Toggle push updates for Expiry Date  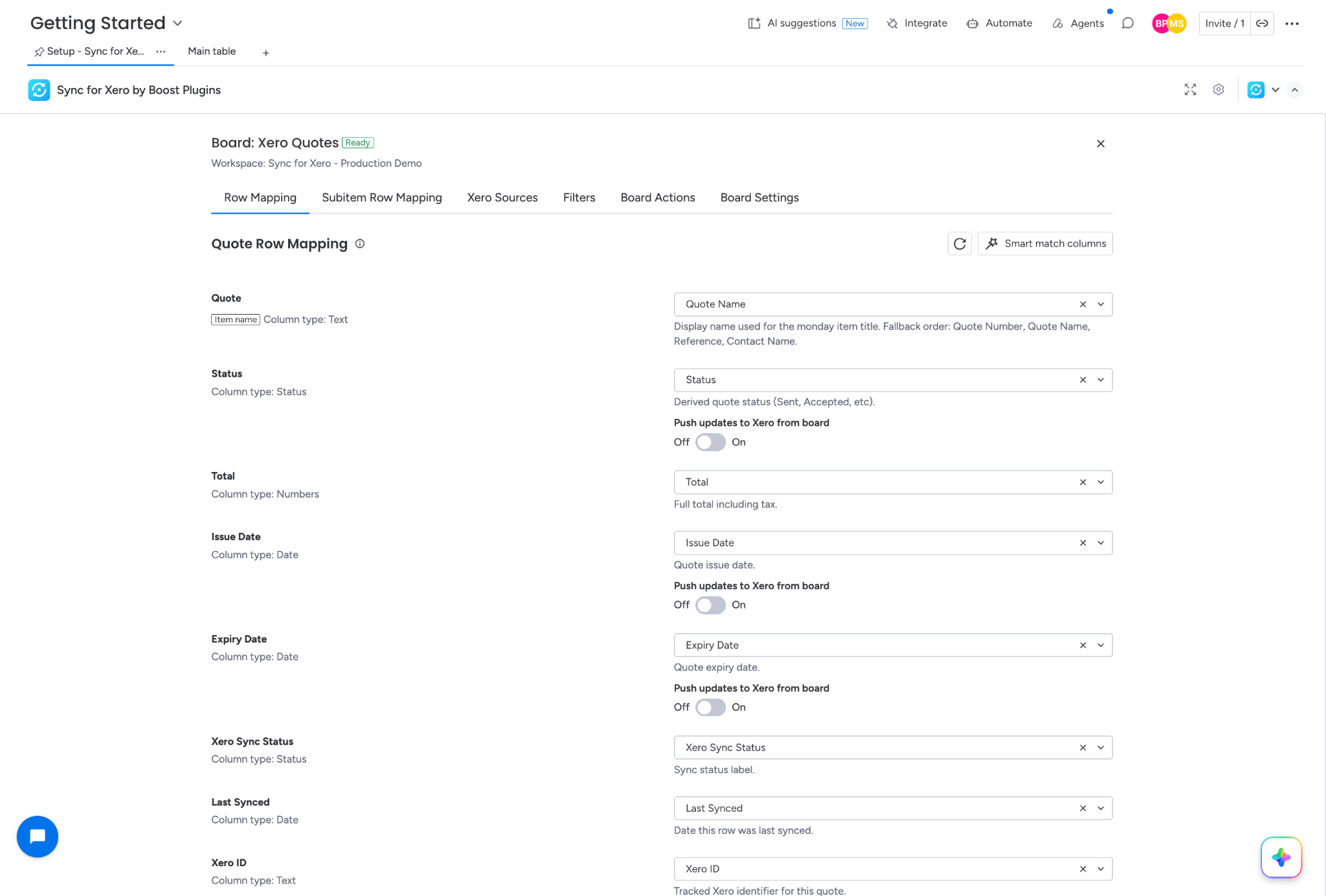pyautogui.click(x=710, y=708)
